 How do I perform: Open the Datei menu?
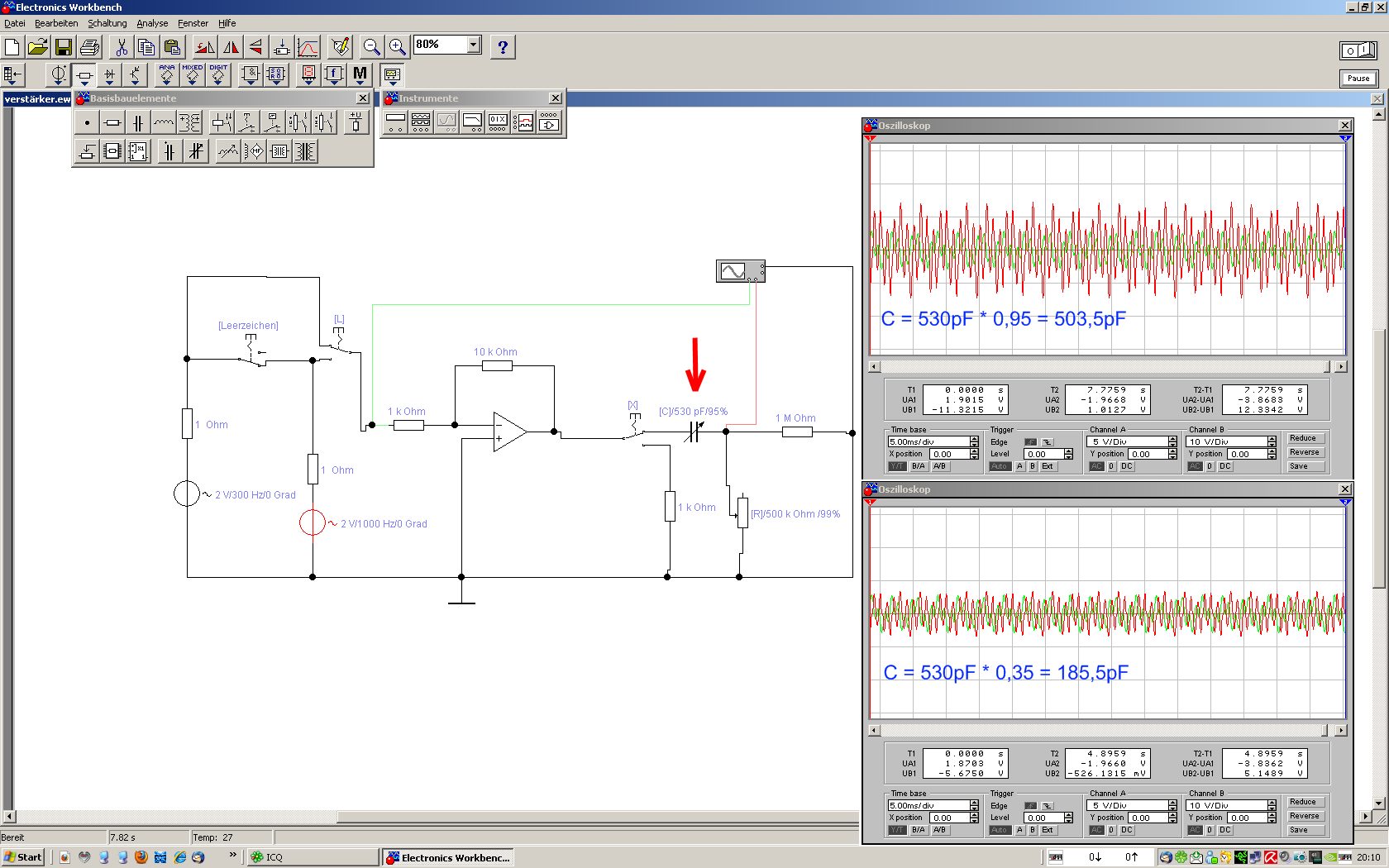coord(15,23)
